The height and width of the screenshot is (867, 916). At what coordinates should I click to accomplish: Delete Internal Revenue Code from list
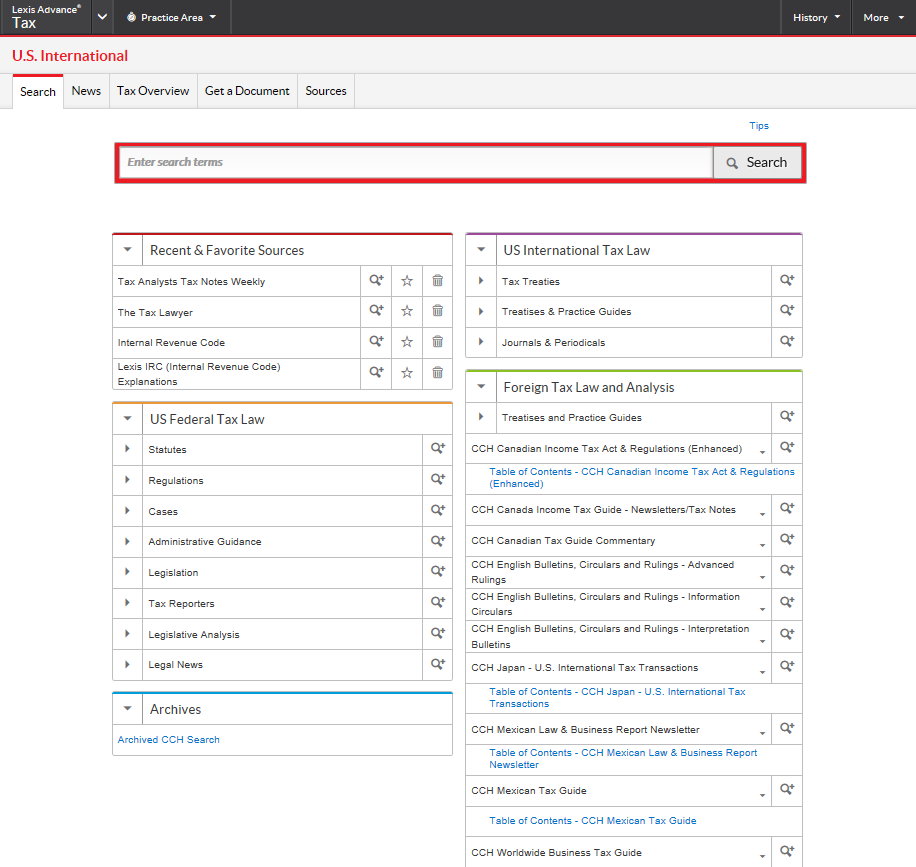coord(438,341)
